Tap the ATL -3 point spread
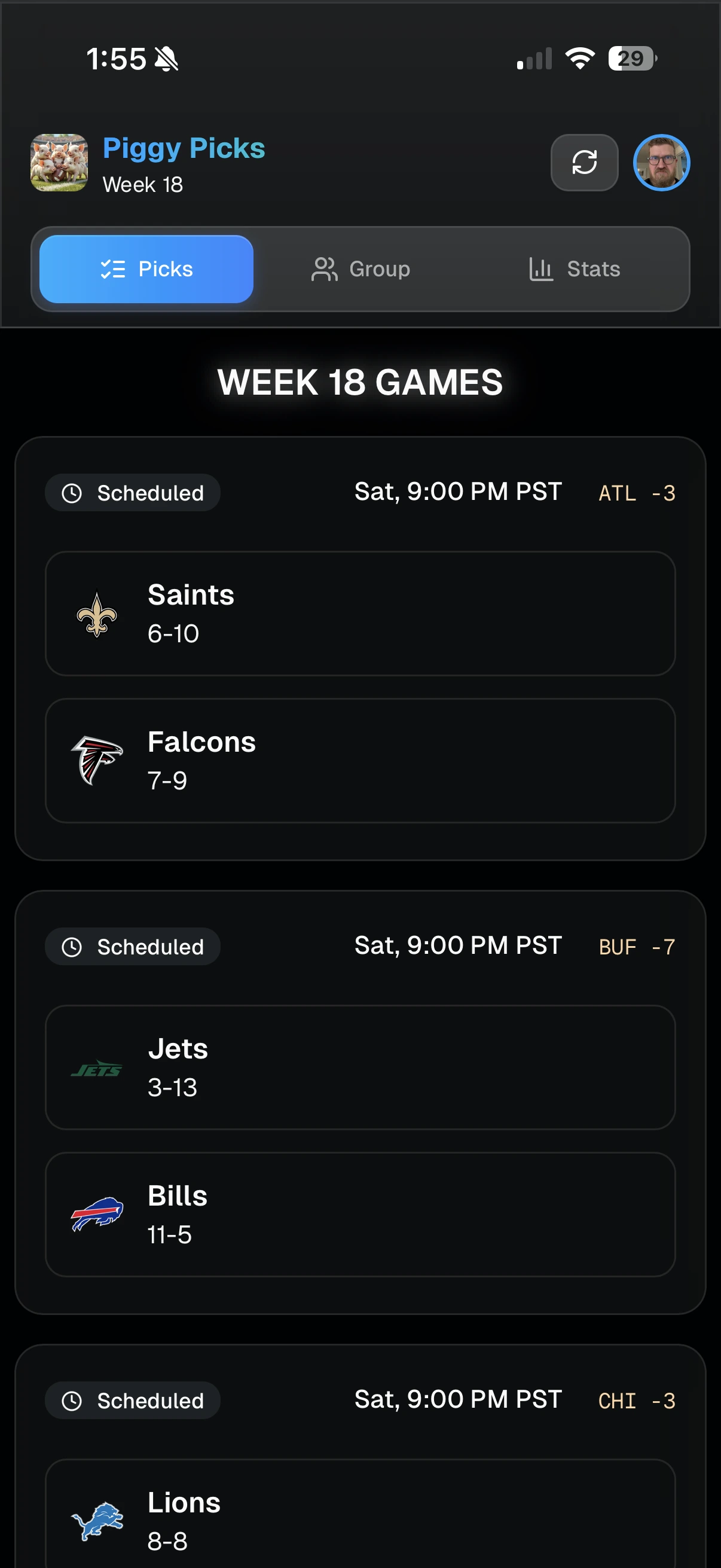 pyautogui.click(x=637, y=492)
